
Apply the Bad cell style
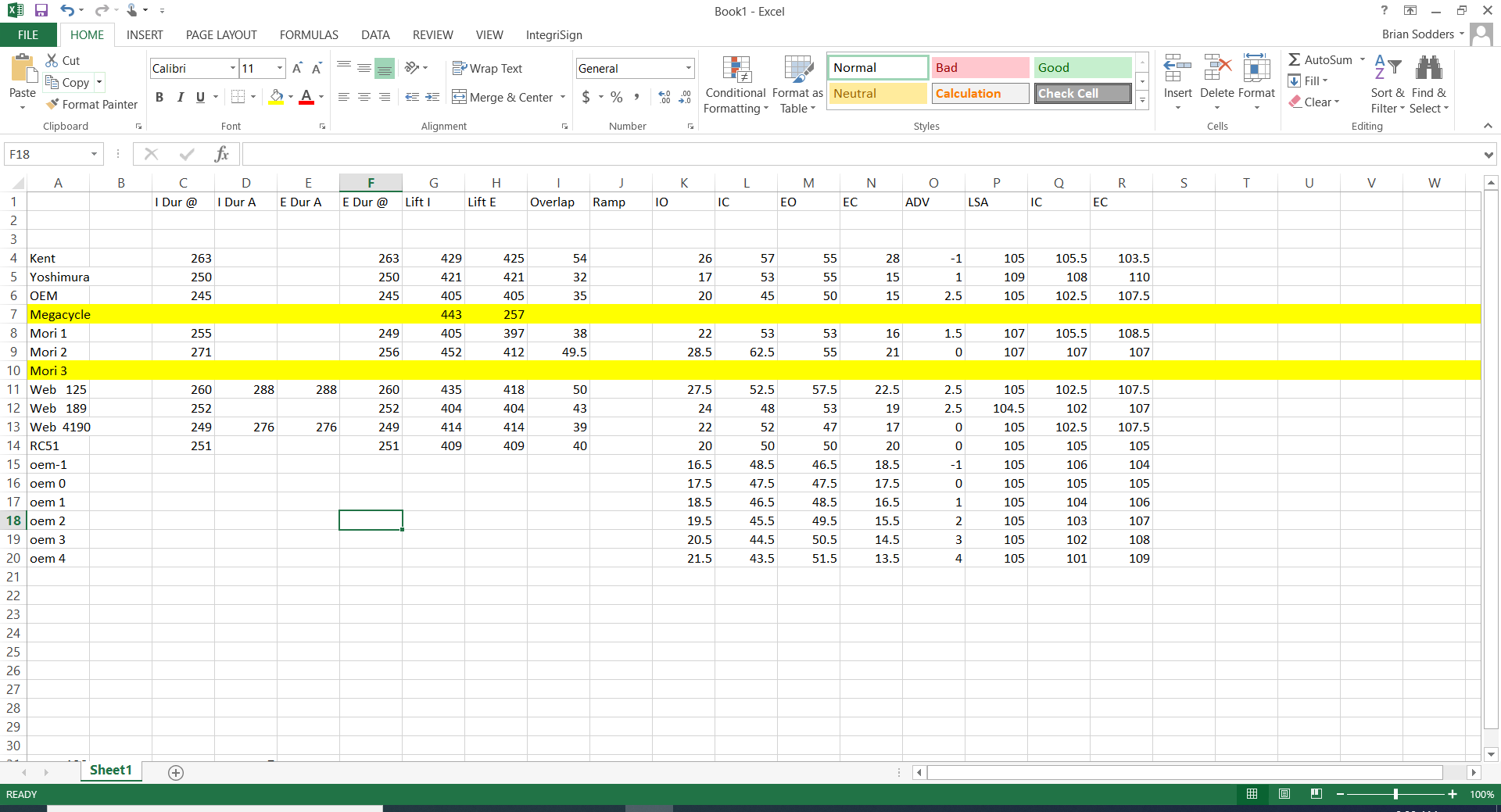click(980, 67)
